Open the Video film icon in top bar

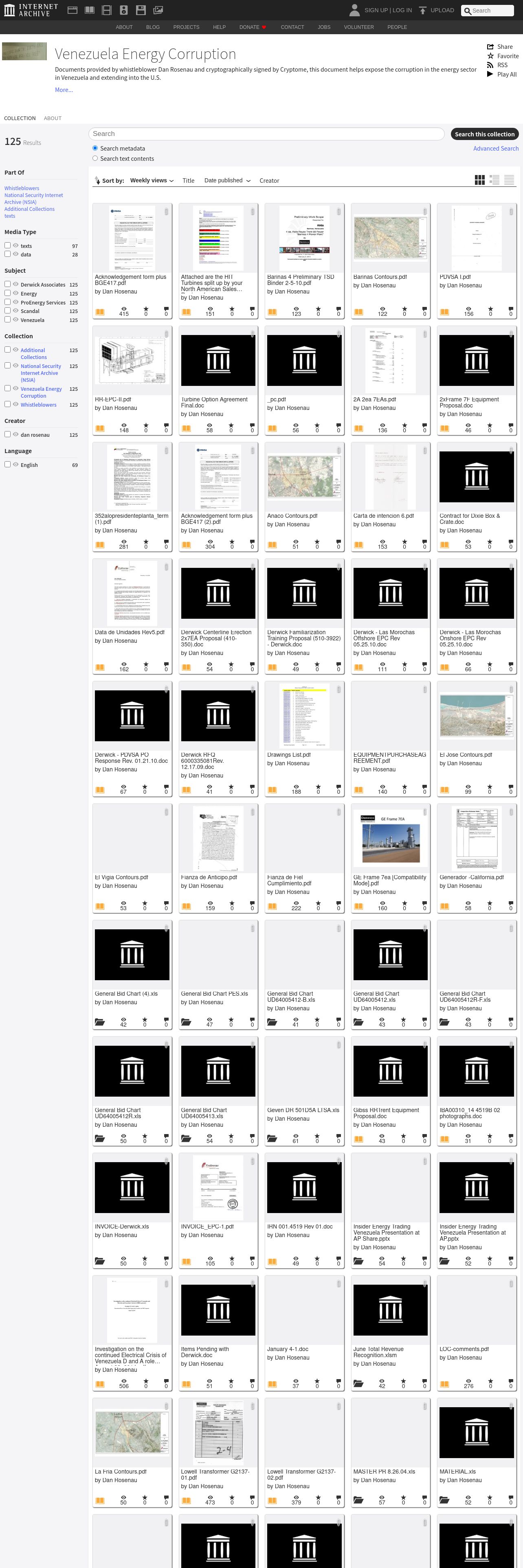tap(107, 10)
